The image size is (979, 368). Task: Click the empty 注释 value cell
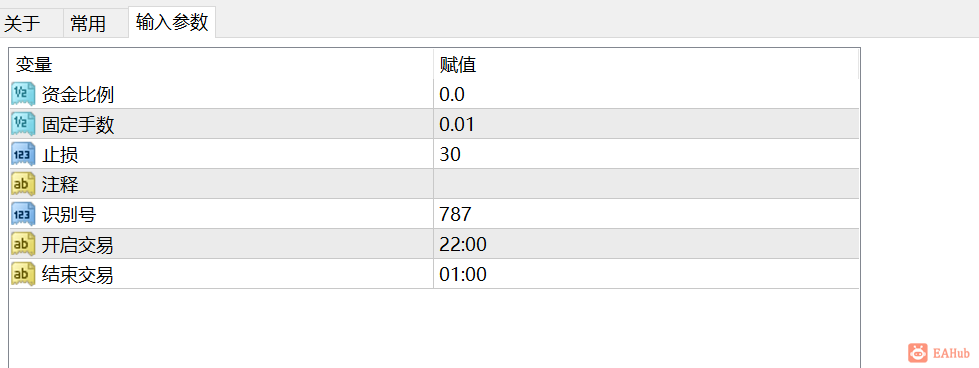646,184
